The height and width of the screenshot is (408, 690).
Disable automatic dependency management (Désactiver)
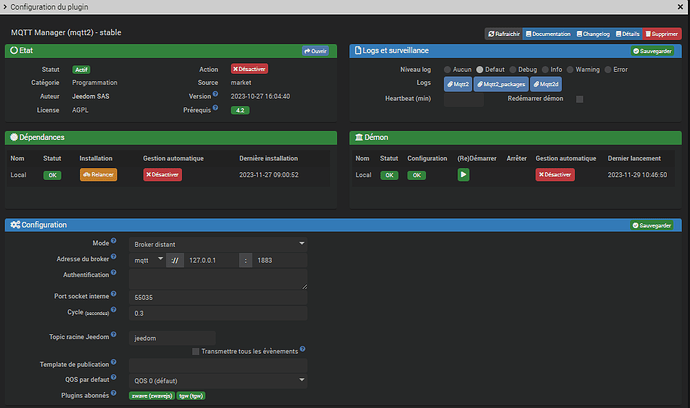162,175
